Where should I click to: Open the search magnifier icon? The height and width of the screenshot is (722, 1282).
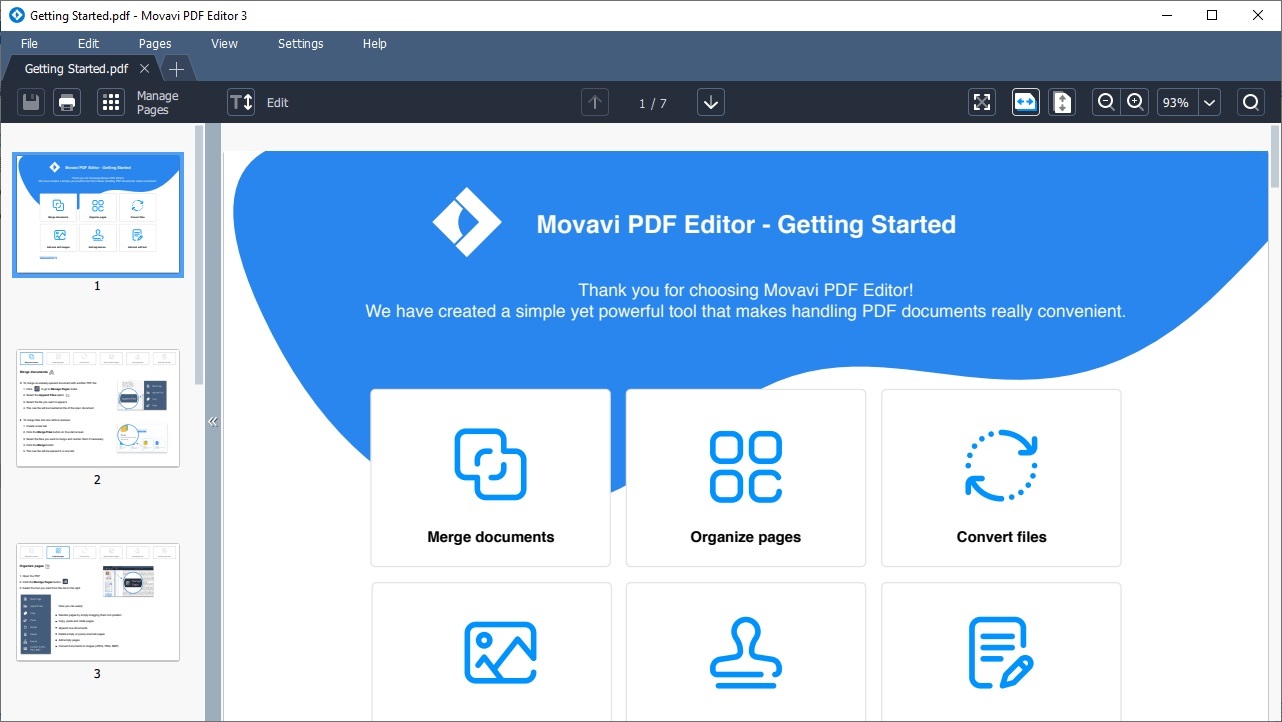[x=1251, y=102]
